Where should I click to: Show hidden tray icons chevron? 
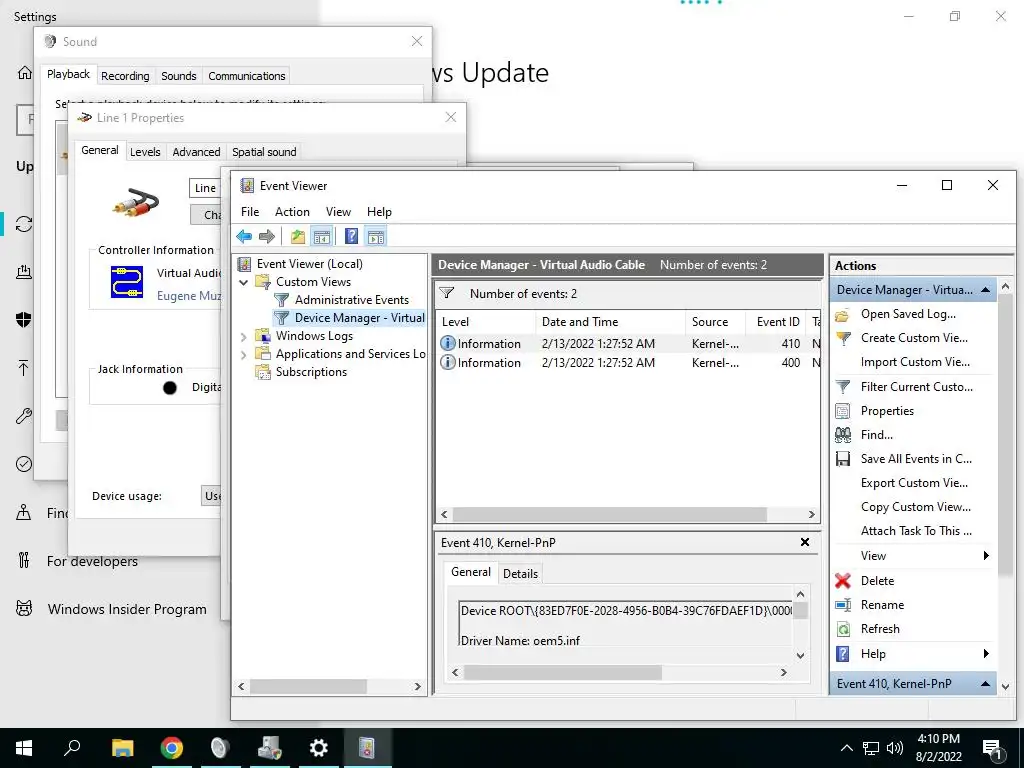click(x=846, y=748)
